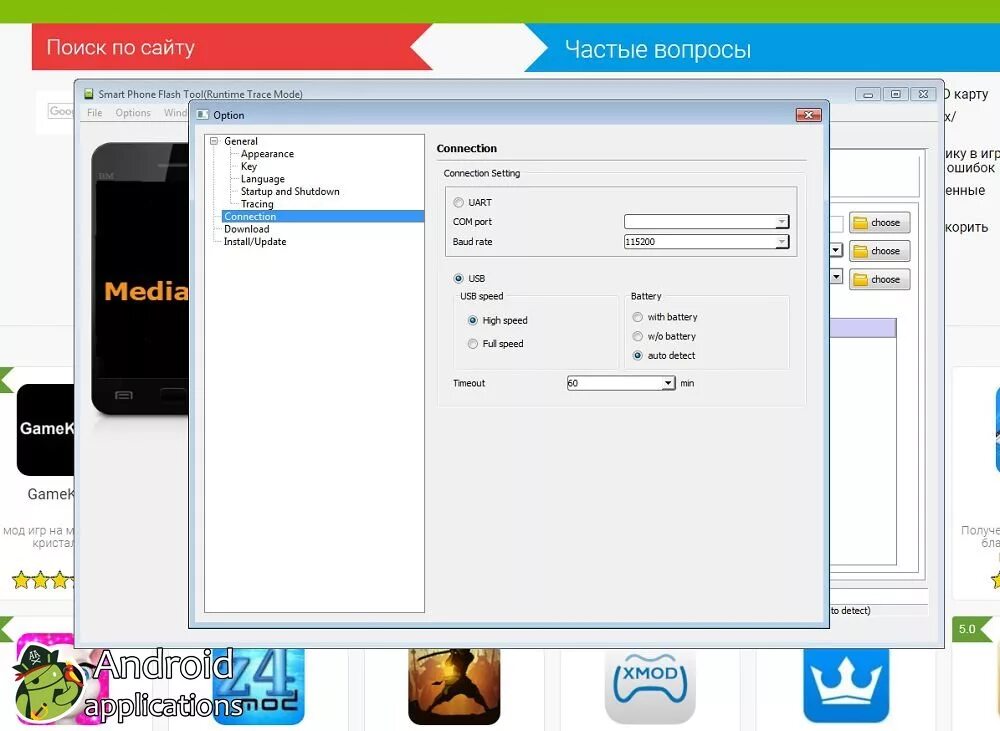Open the Timeout dropdown
This screenshot has width=1000, height=731.
click(667, 383)
